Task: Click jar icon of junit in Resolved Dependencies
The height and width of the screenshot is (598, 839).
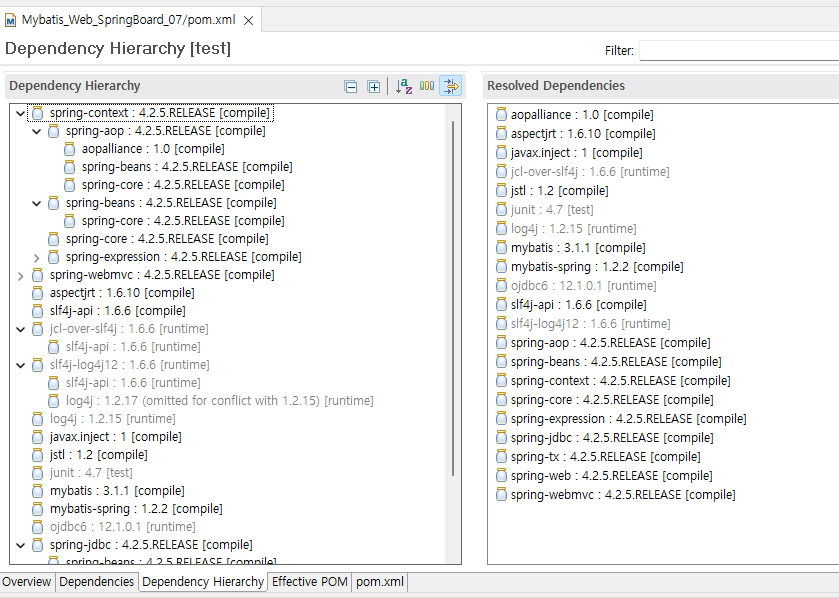Action: click(x=501, y=210)
